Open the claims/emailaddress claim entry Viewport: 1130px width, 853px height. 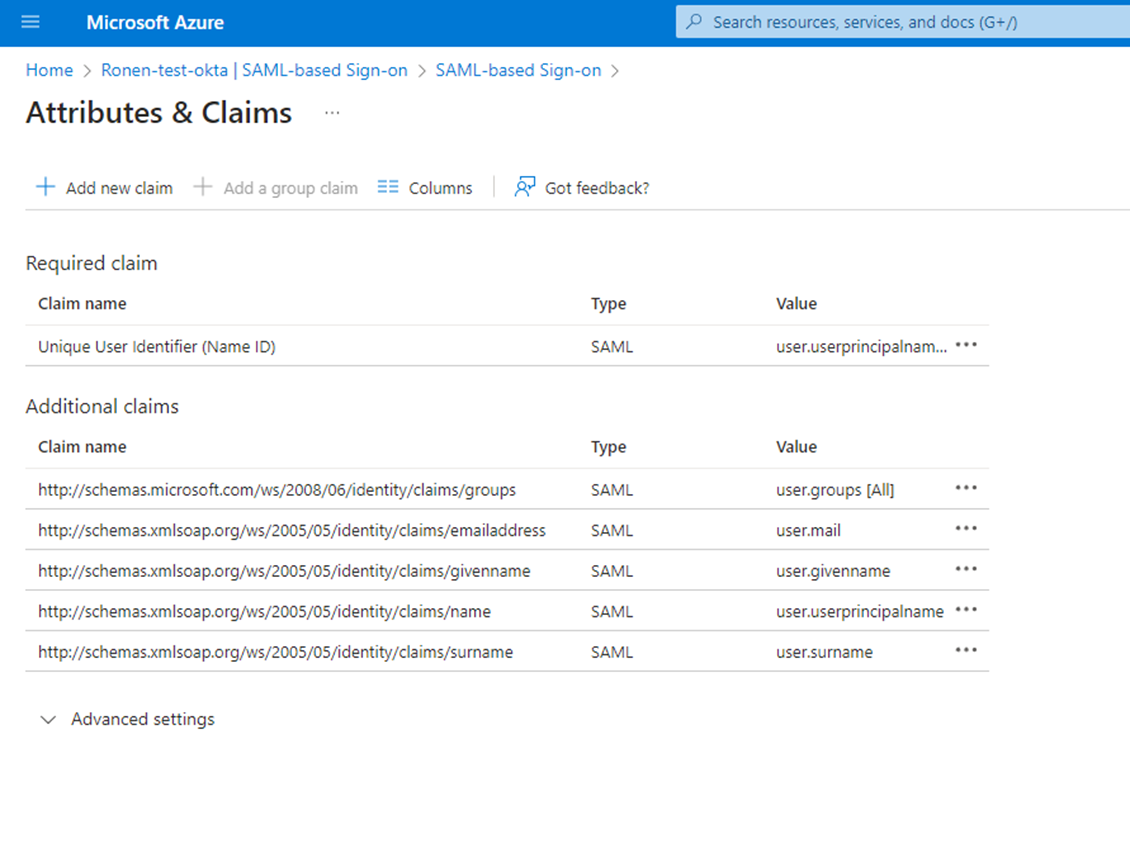pyautogui.click(x=292, y=531)
